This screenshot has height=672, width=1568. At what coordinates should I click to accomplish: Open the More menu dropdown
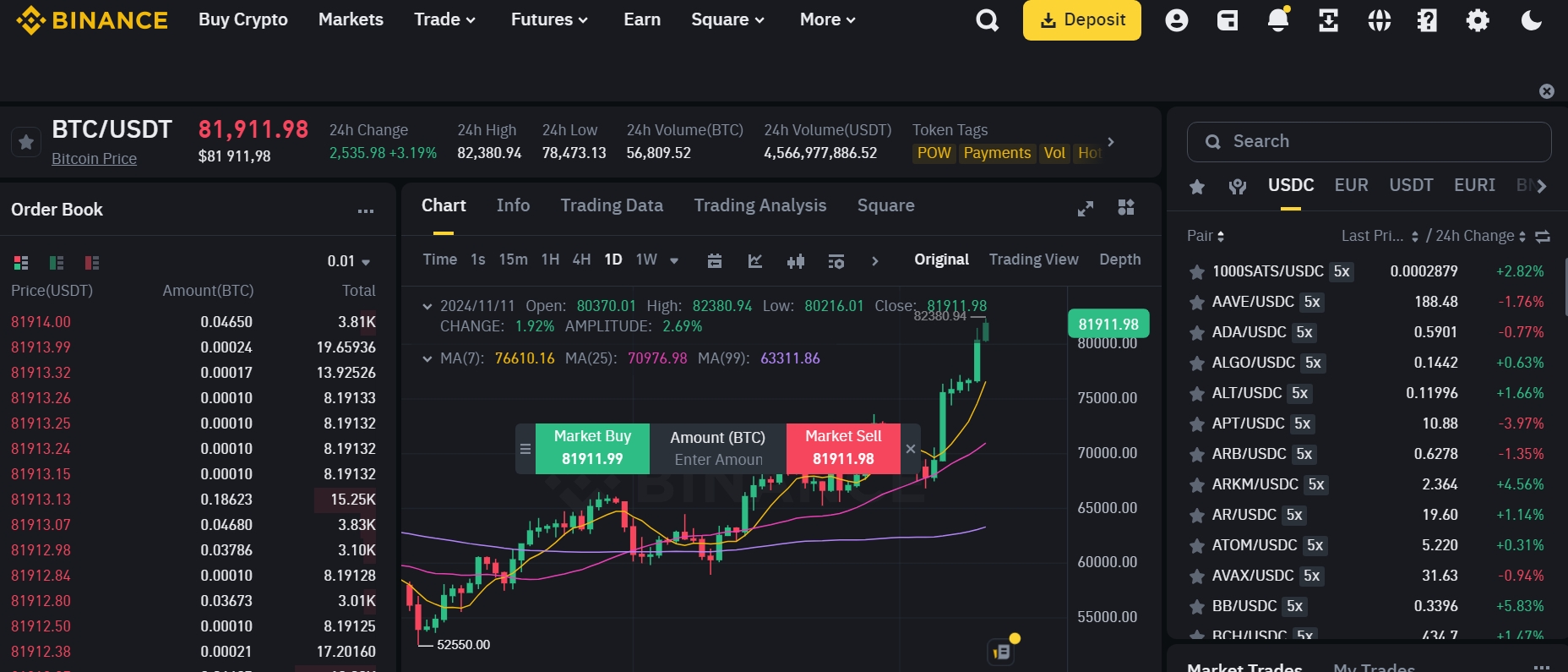click(x=827, y=19)
